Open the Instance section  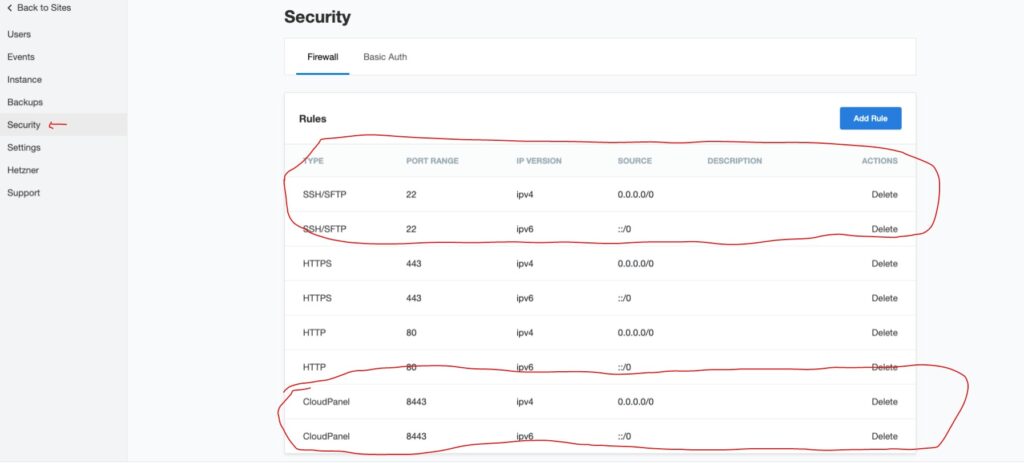[x=24, y=79]
